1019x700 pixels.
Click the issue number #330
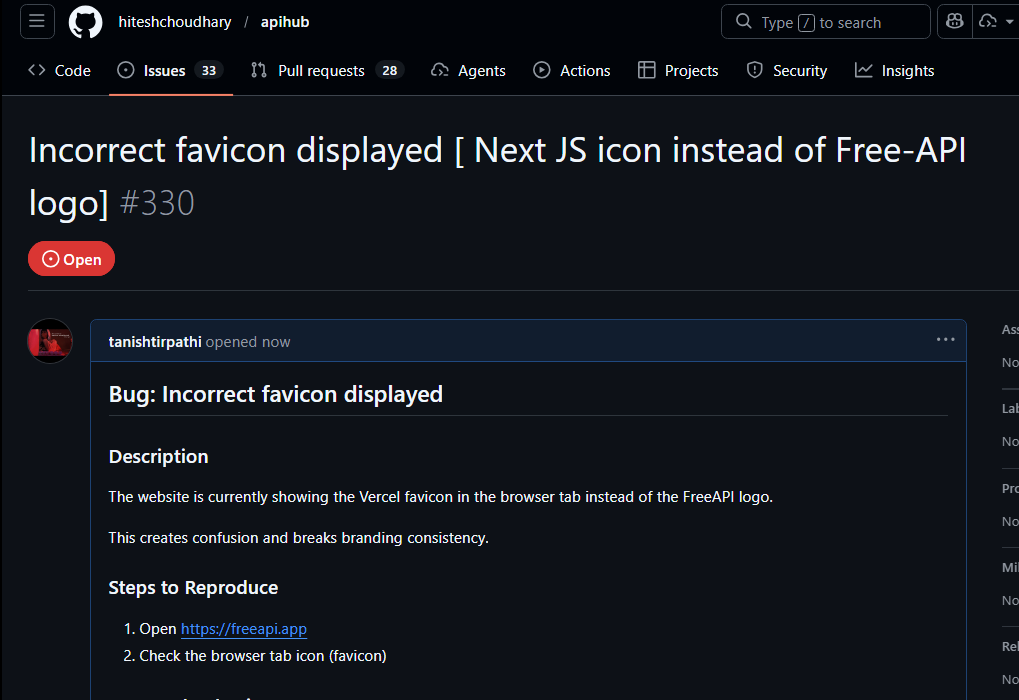[157, 203]
